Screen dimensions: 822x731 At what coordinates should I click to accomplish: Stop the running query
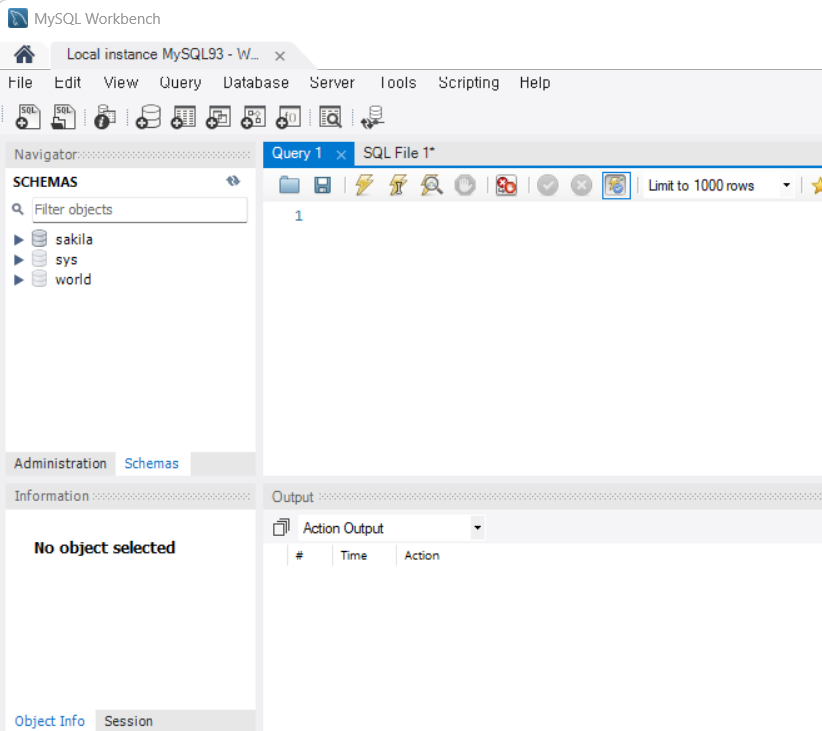tap(465, 185)
